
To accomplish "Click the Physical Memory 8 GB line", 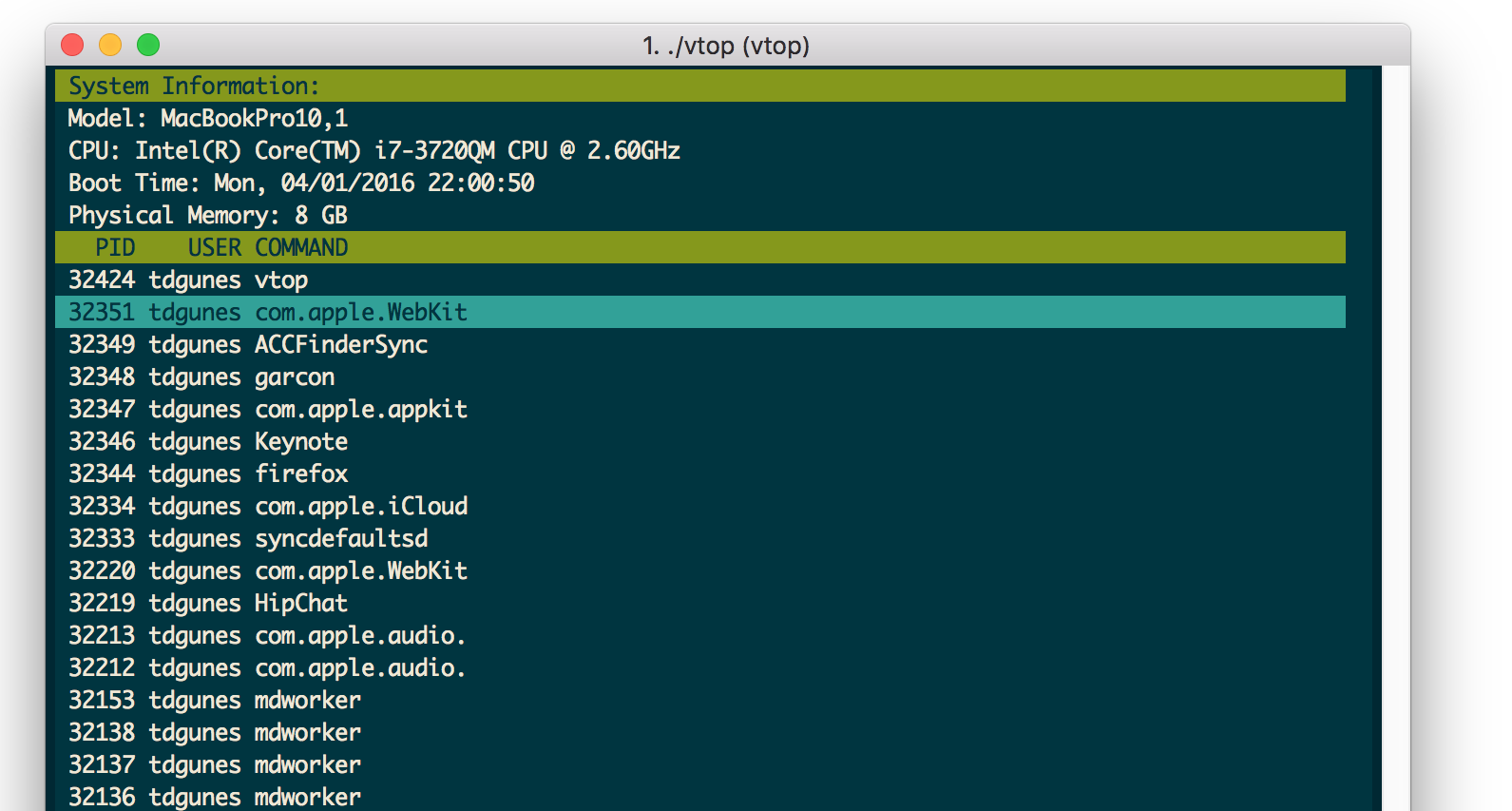I will tap(208, 215).
